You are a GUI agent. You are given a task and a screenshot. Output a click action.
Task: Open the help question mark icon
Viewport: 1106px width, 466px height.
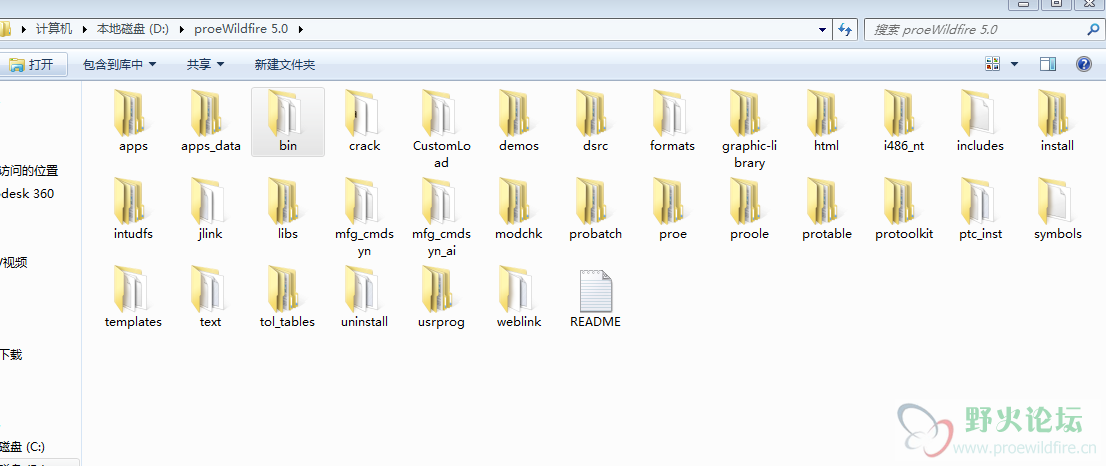[x=1083, y=64]
